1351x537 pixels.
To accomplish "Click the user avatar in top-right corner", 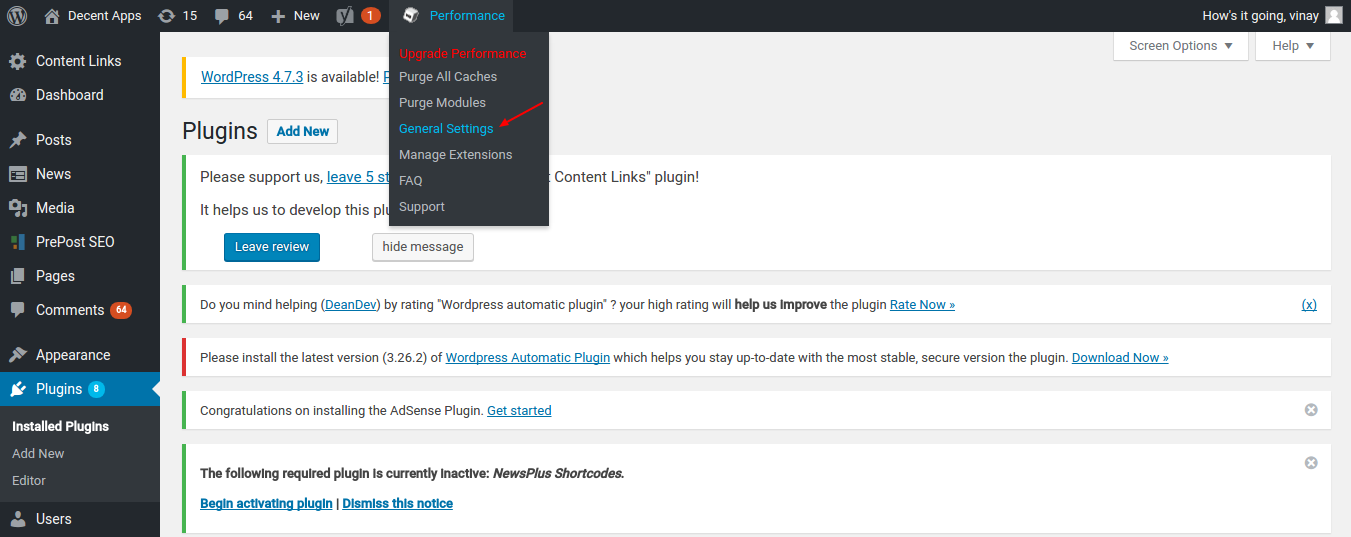I will (1333, 16).
